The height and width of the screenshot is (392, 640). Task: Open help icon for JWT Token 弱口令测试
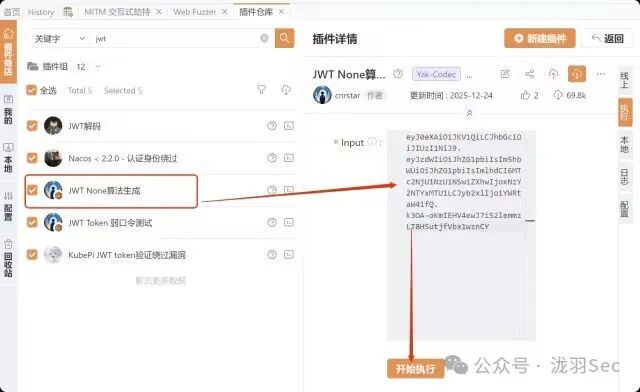272,222
